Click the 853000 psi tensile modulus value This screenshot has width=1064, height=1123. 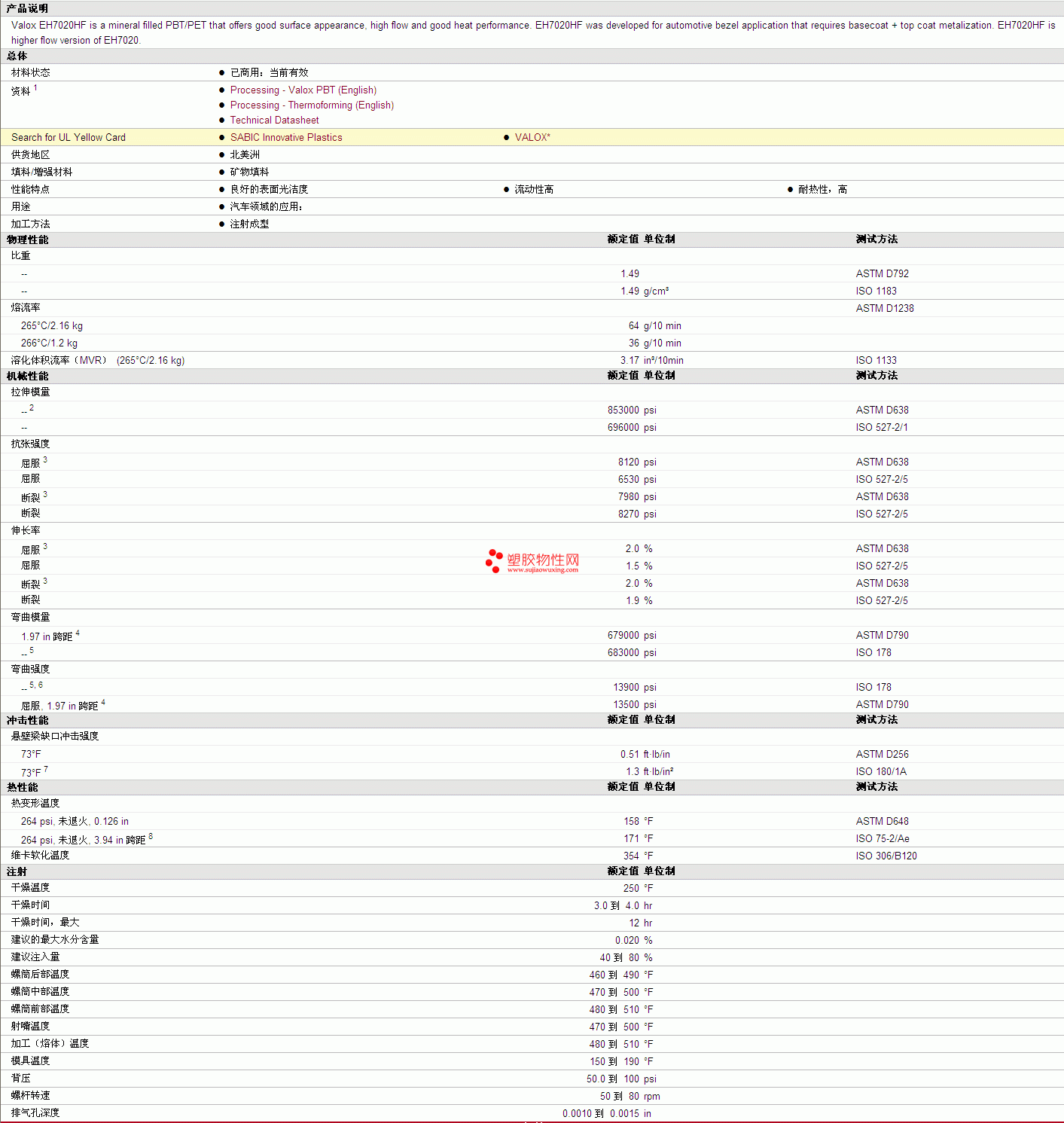click(632, 410)
